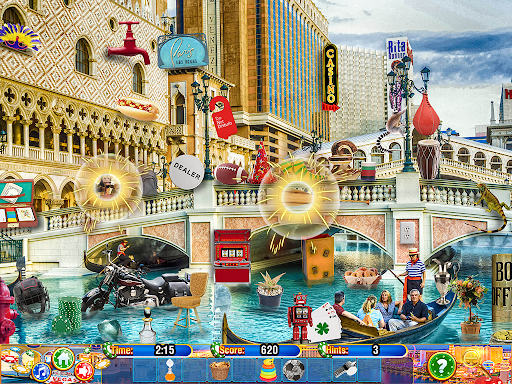The height and width of the screenshot is (384, 512).
Task: Click the feathered carnival mask
Action: coord(19,37)
